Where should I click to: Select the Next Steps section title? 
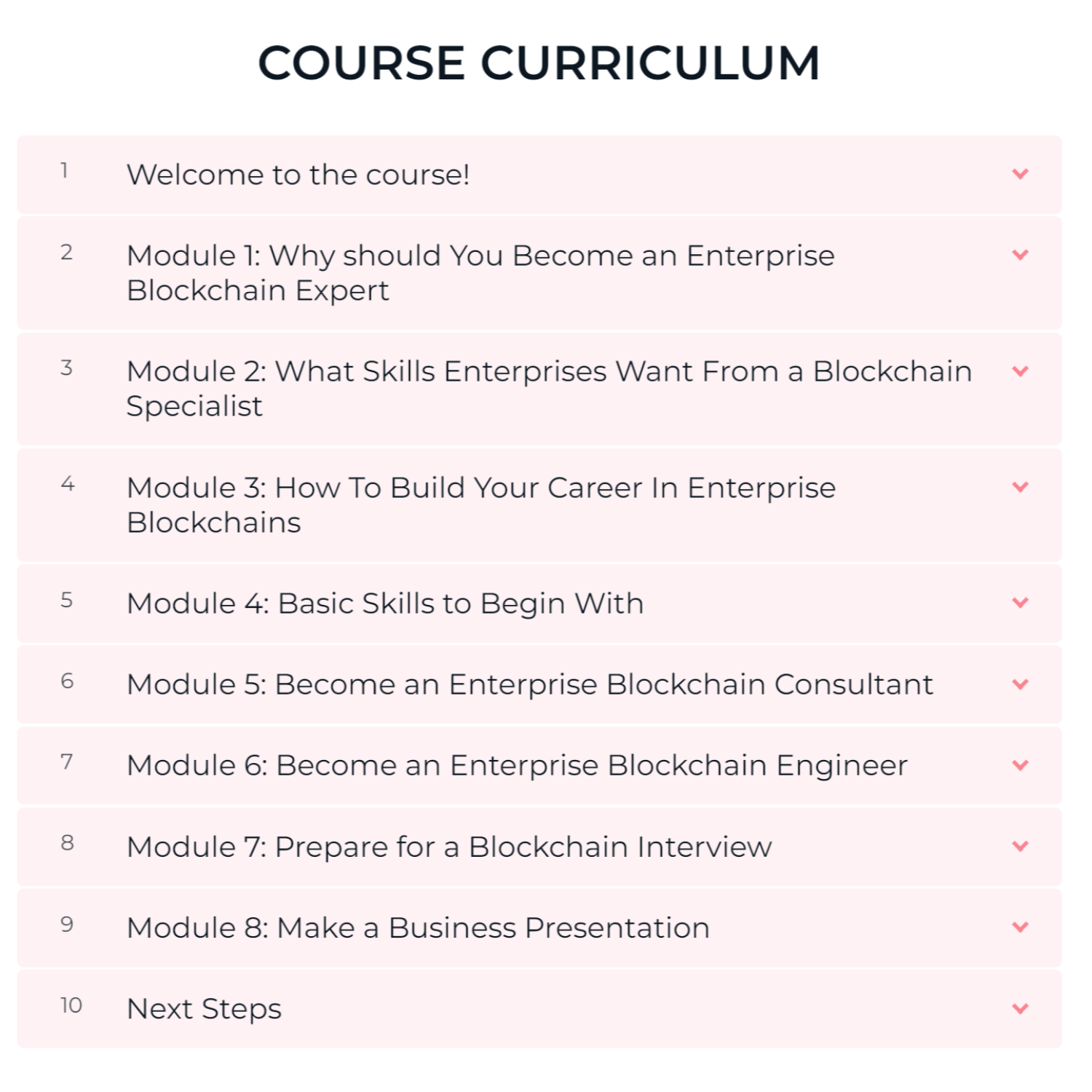204,1010
